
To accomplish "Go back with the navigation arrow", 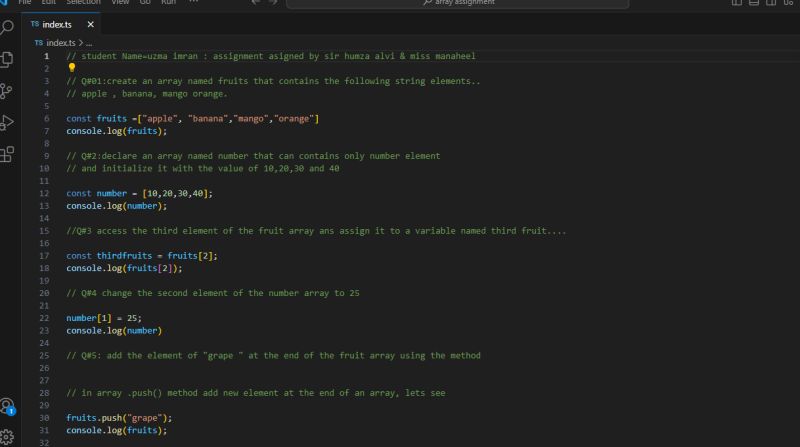I will (x=256, y=3).
